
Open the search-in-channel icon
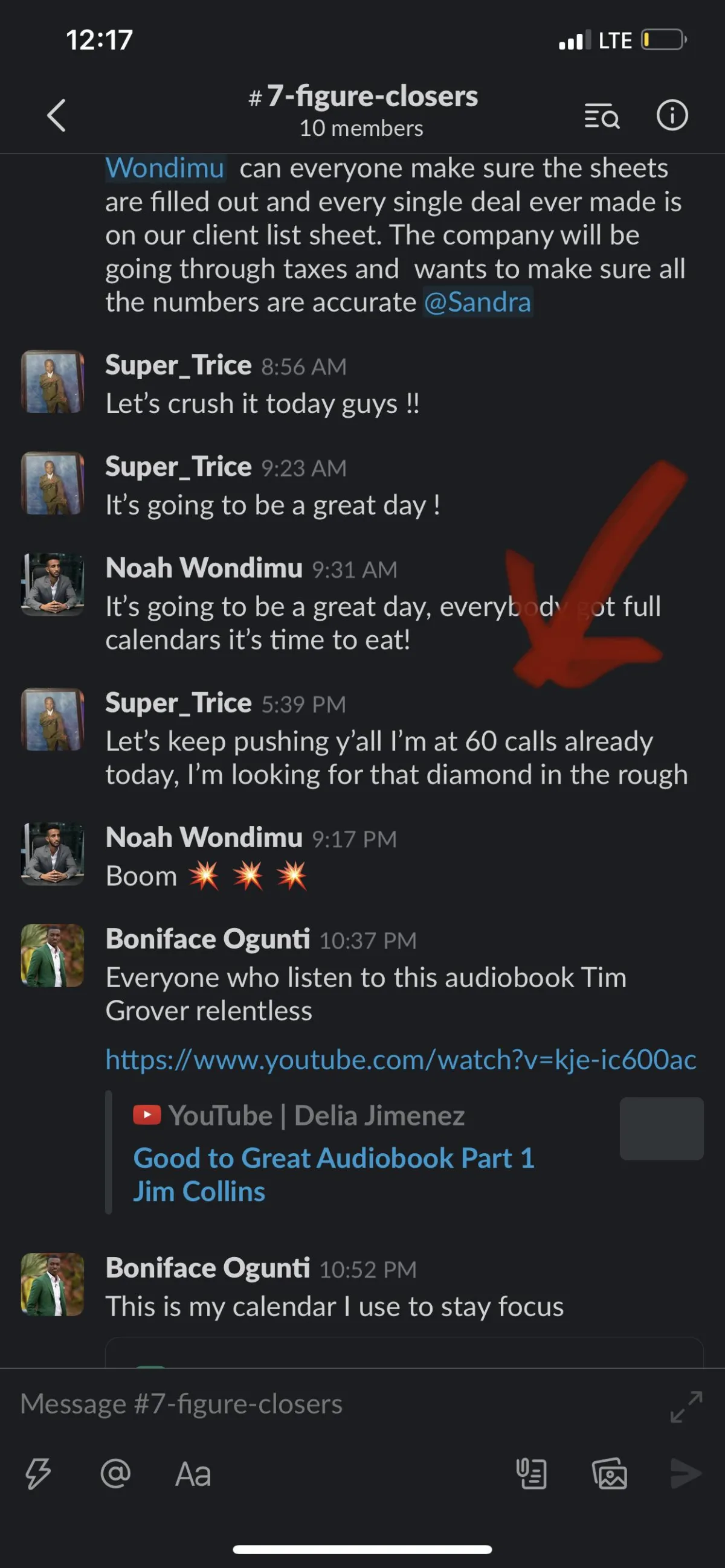(601, 115)
